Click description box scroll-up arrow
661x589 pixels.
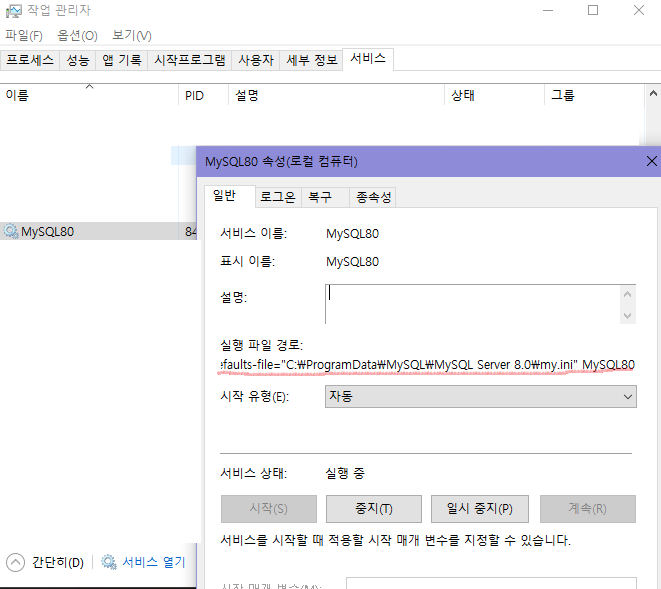[627, 294]
